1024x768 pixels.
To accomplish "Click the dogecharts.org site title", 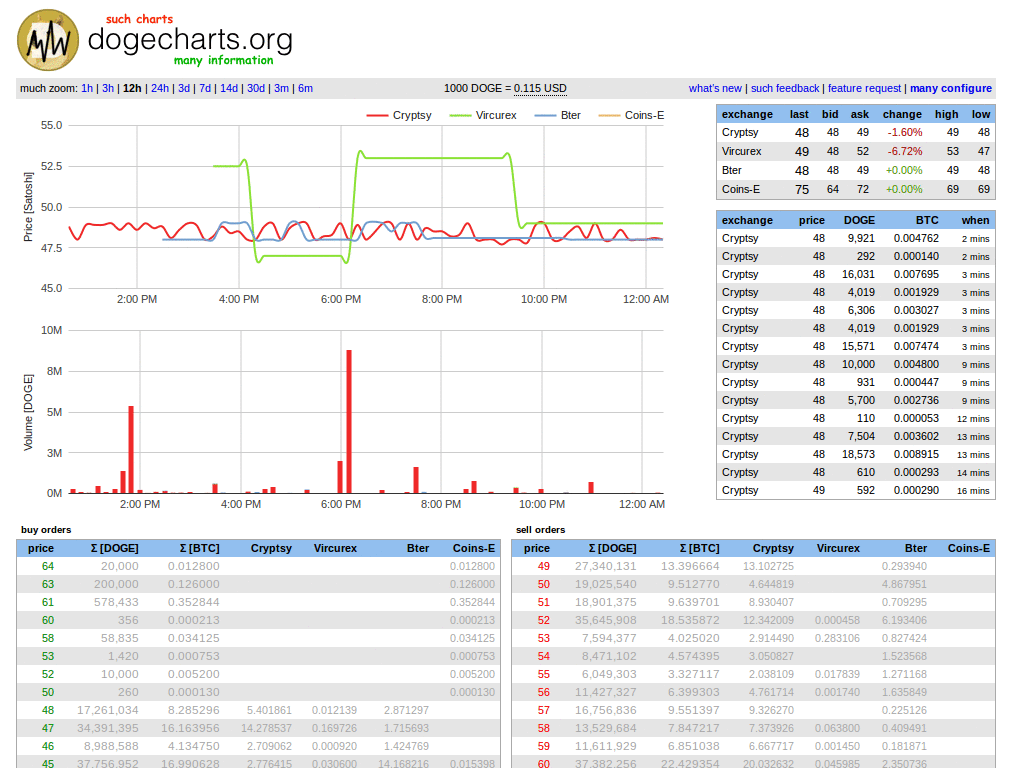I will coord(190,40).
